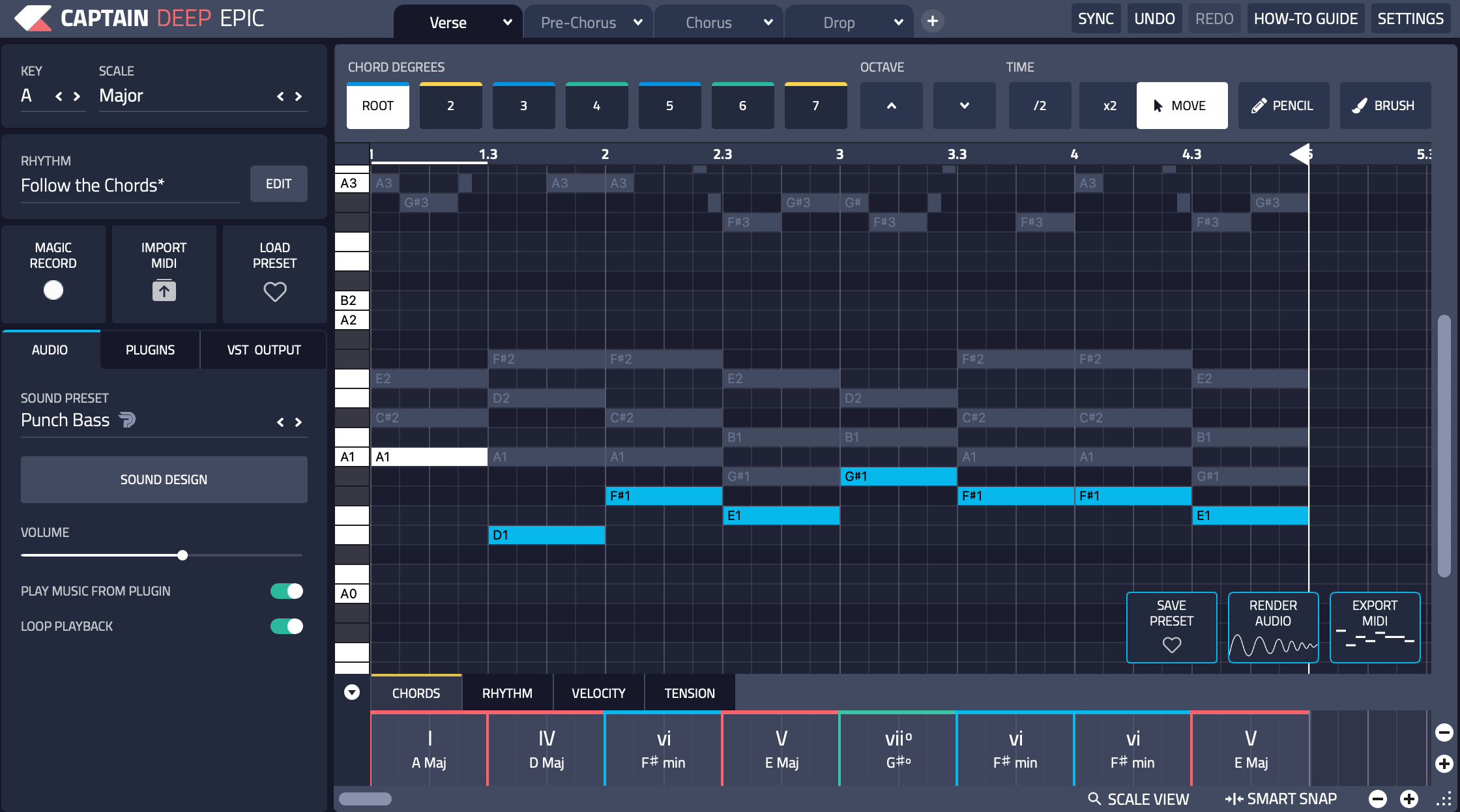Screen dimensions: 1460x812
Task: Open the Velocity tab
Action: pos(598,693)
